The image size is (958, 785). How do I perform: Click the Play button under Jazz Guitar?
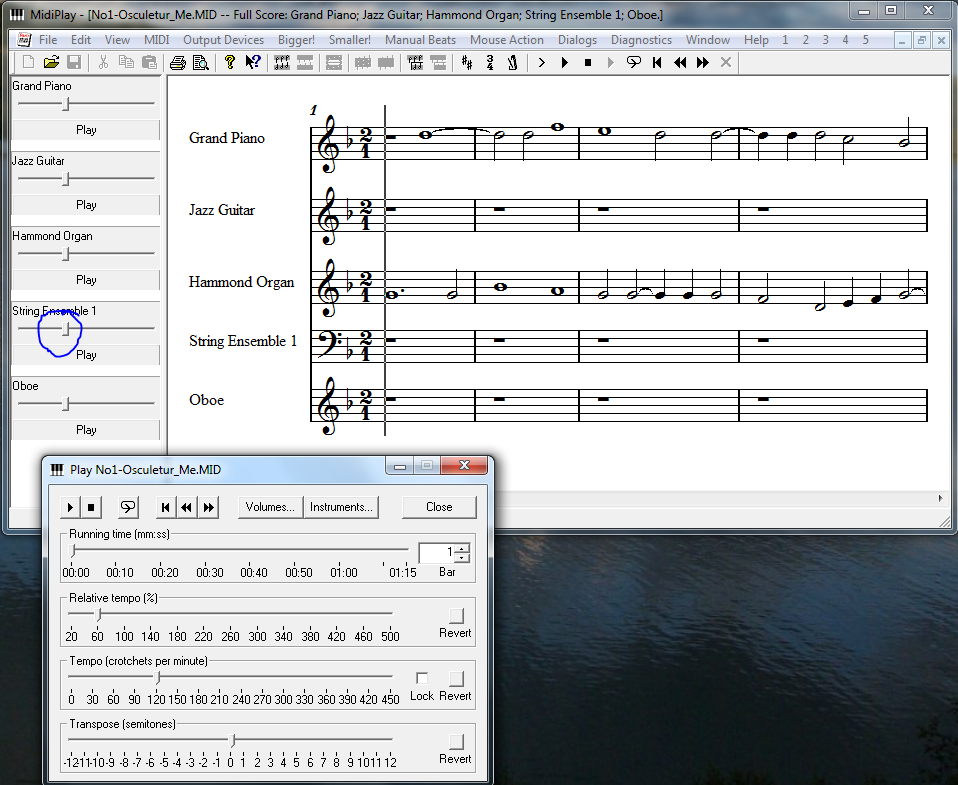[x=86, y=205]
